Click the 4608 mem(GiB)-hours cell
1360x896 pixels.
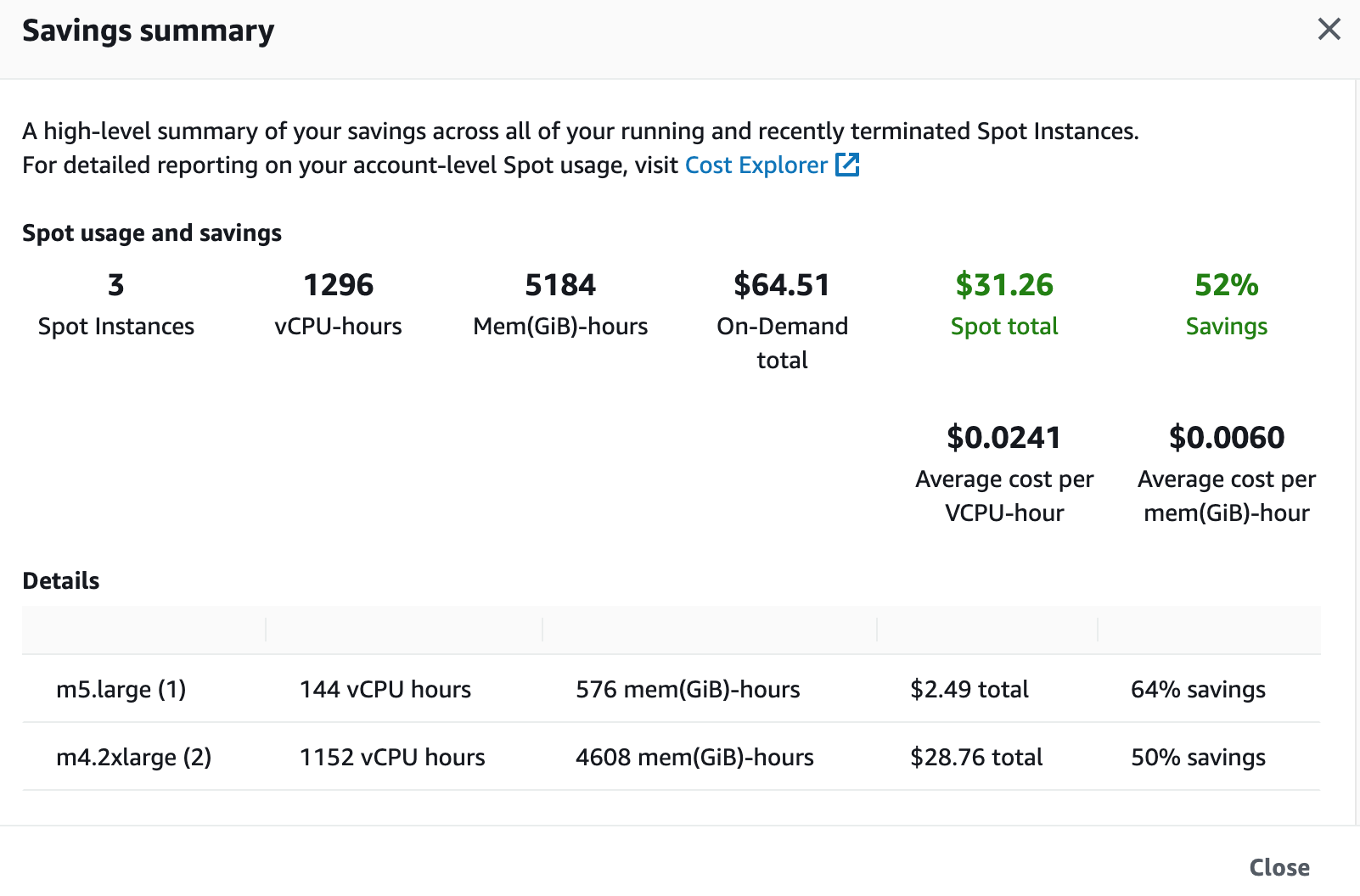694,757
